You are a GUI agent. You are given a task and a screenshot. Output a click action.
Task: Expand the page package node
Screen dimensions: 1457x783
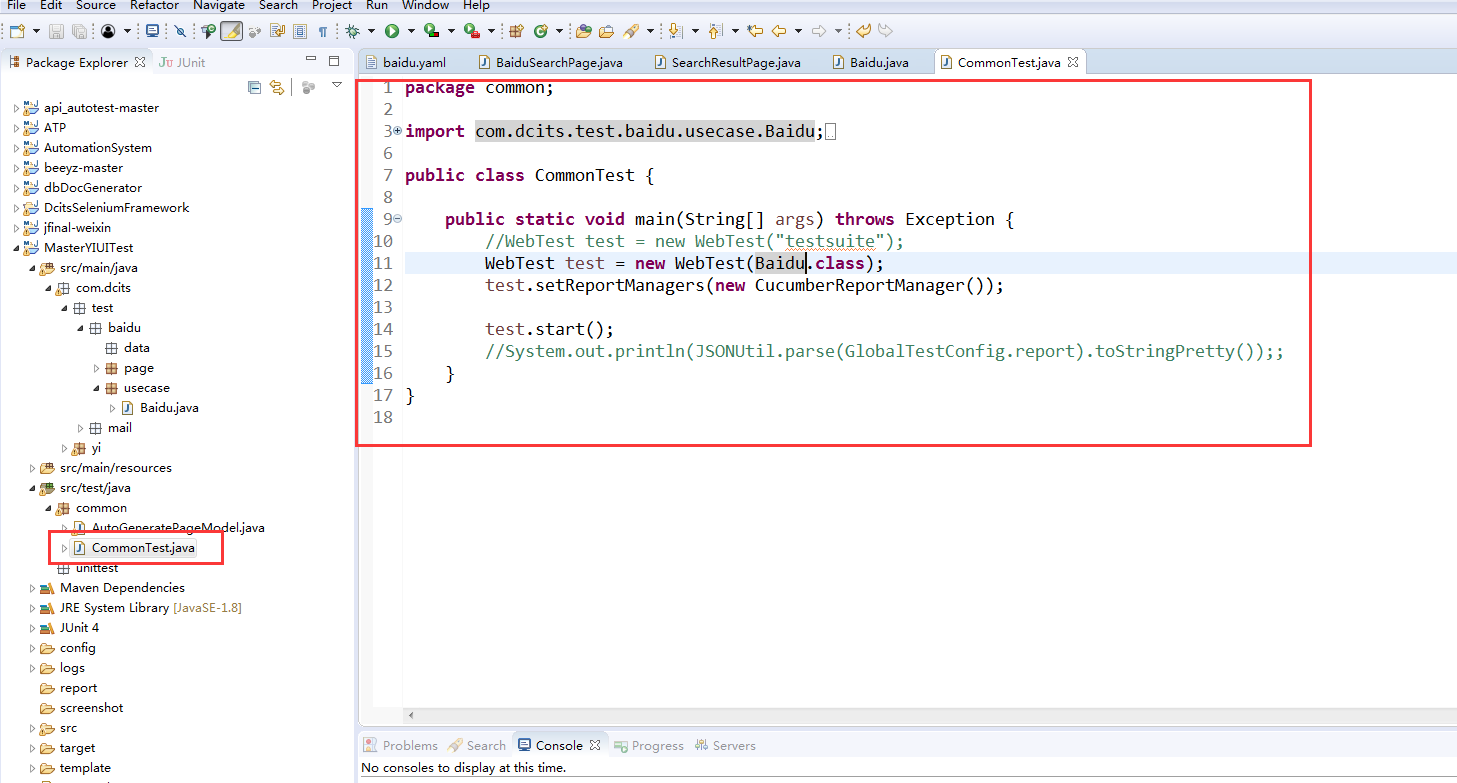(97, 368)
